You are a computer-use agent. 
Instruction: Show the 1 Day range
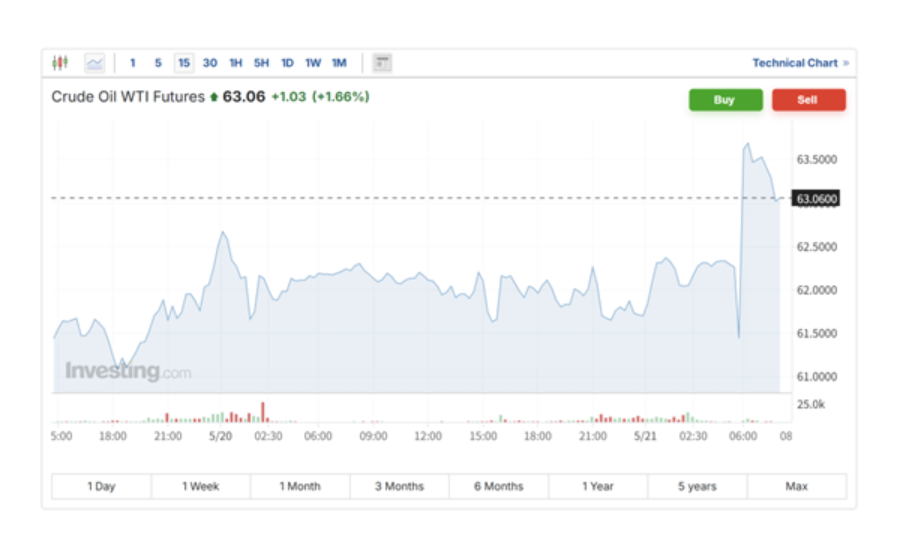click(101, 486)
